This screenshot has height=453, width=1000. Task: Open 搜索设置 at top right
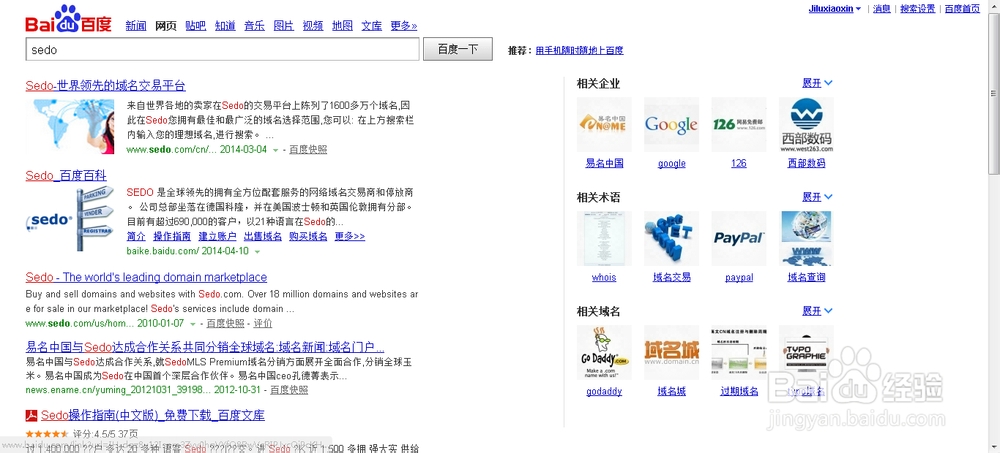pos(918,8)
